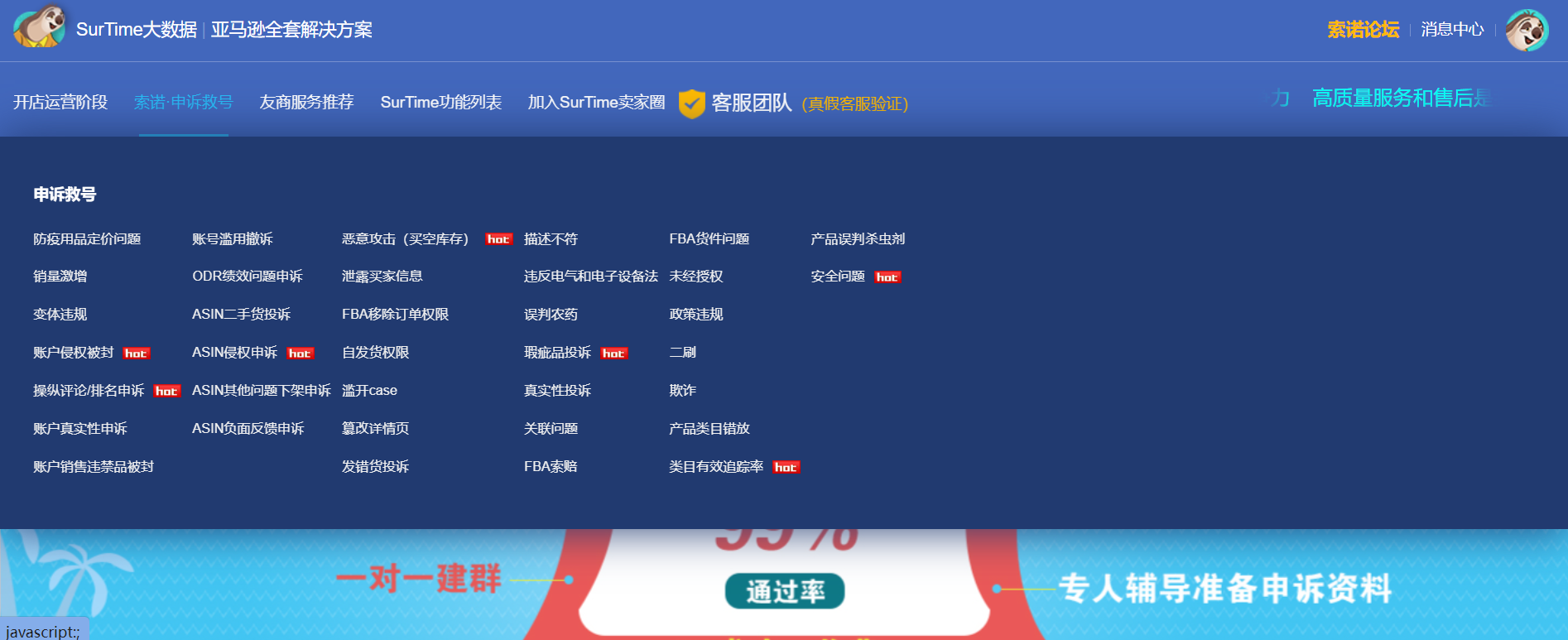This screenshot has height=640, width=1568.
Task: Choose 类目有效追踪率 option
Action: (x=716, y=467)
